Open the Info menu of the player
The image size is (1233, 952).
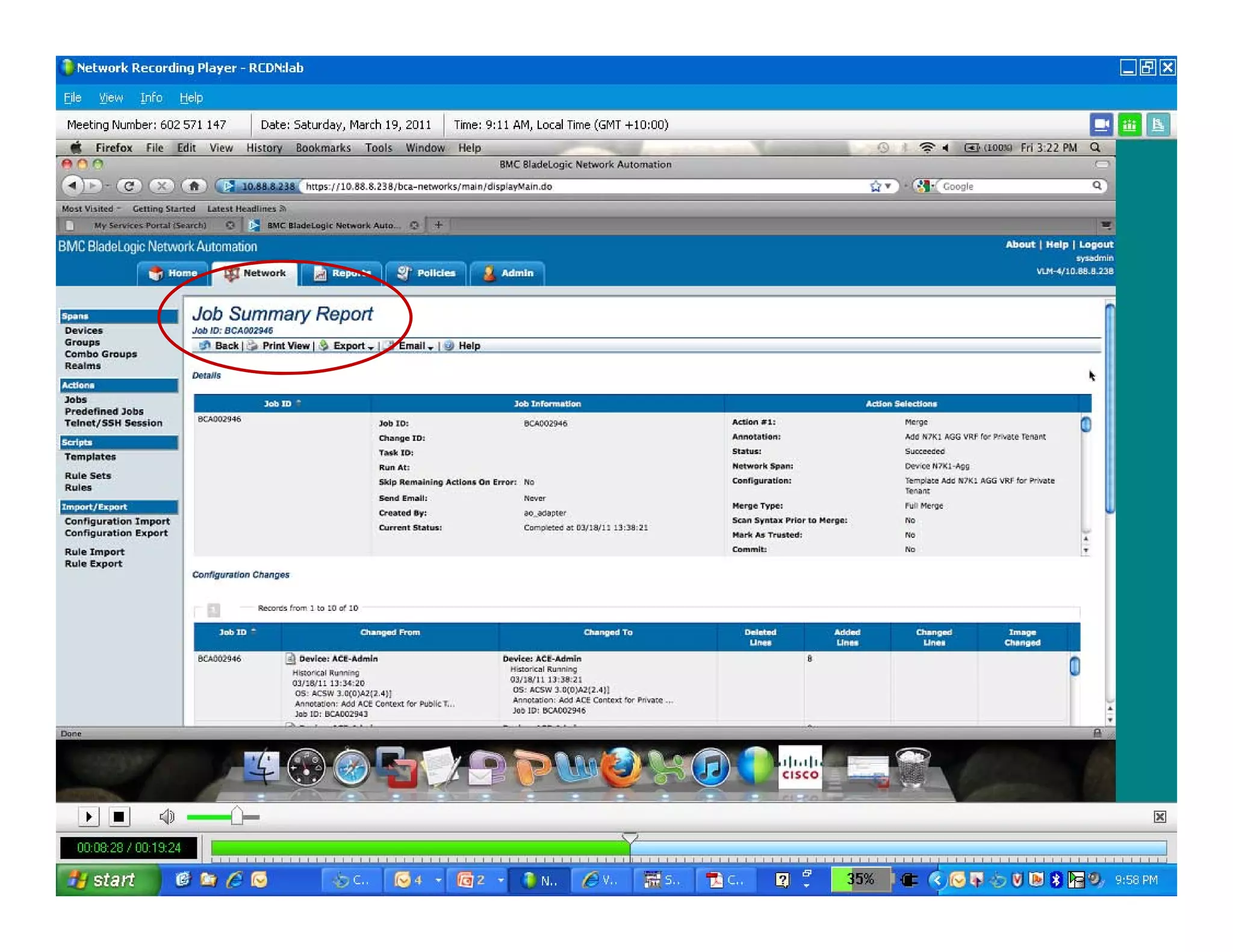pos(151,97)
